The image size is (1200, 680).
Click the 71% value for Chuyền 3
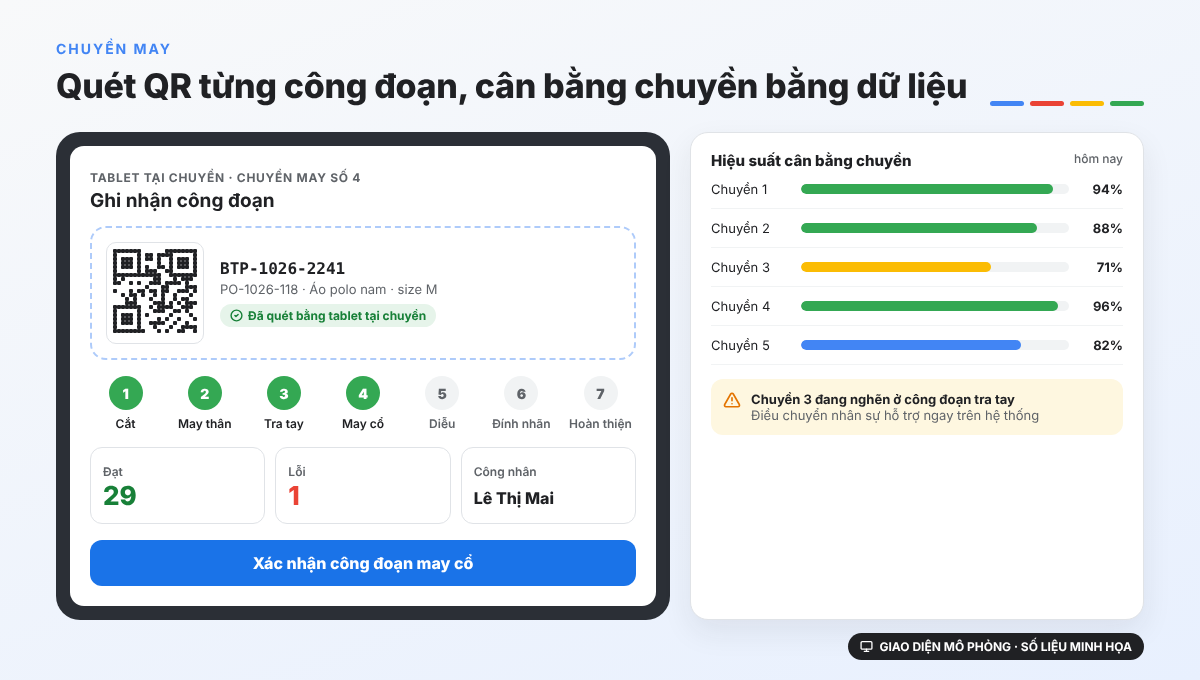coord(1108,267)
